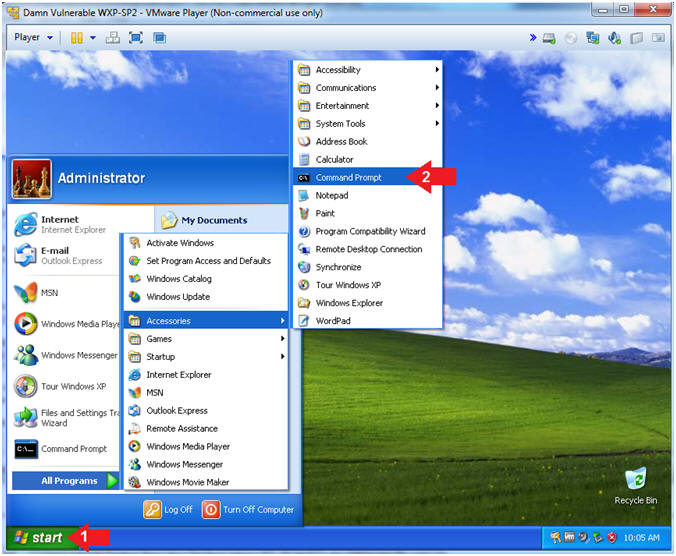Select the Recycle Bin desktop icon
Screen dimensions: 676x556
tap(635, 486)
